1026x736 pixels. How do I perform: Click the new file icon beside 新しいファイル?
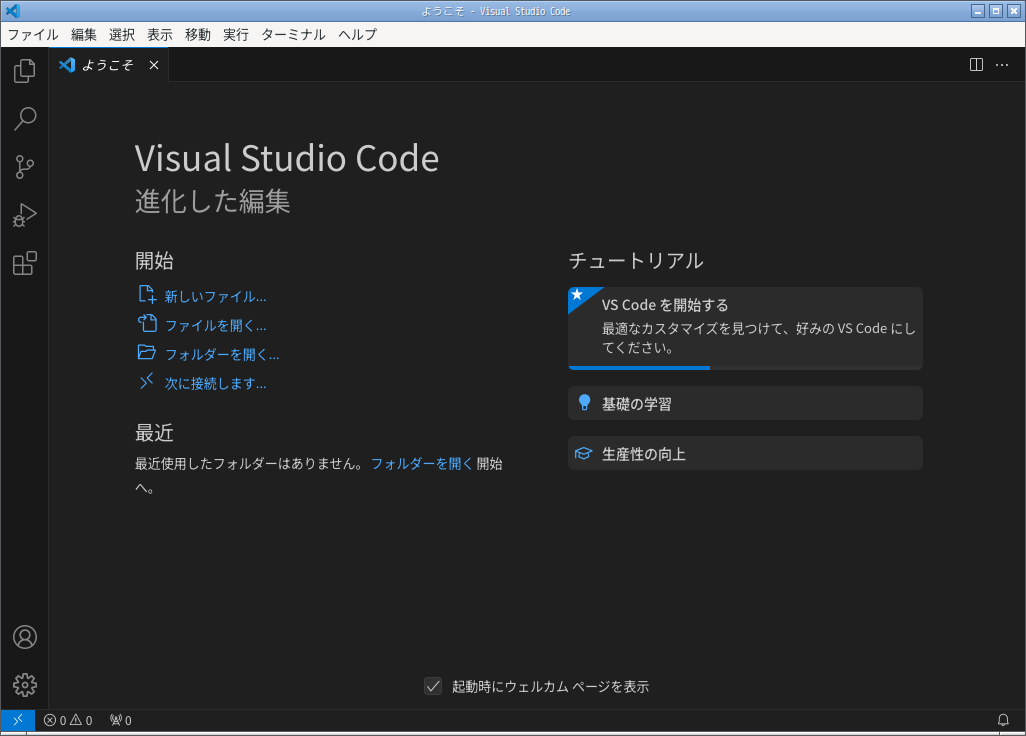tap(147, 294)
